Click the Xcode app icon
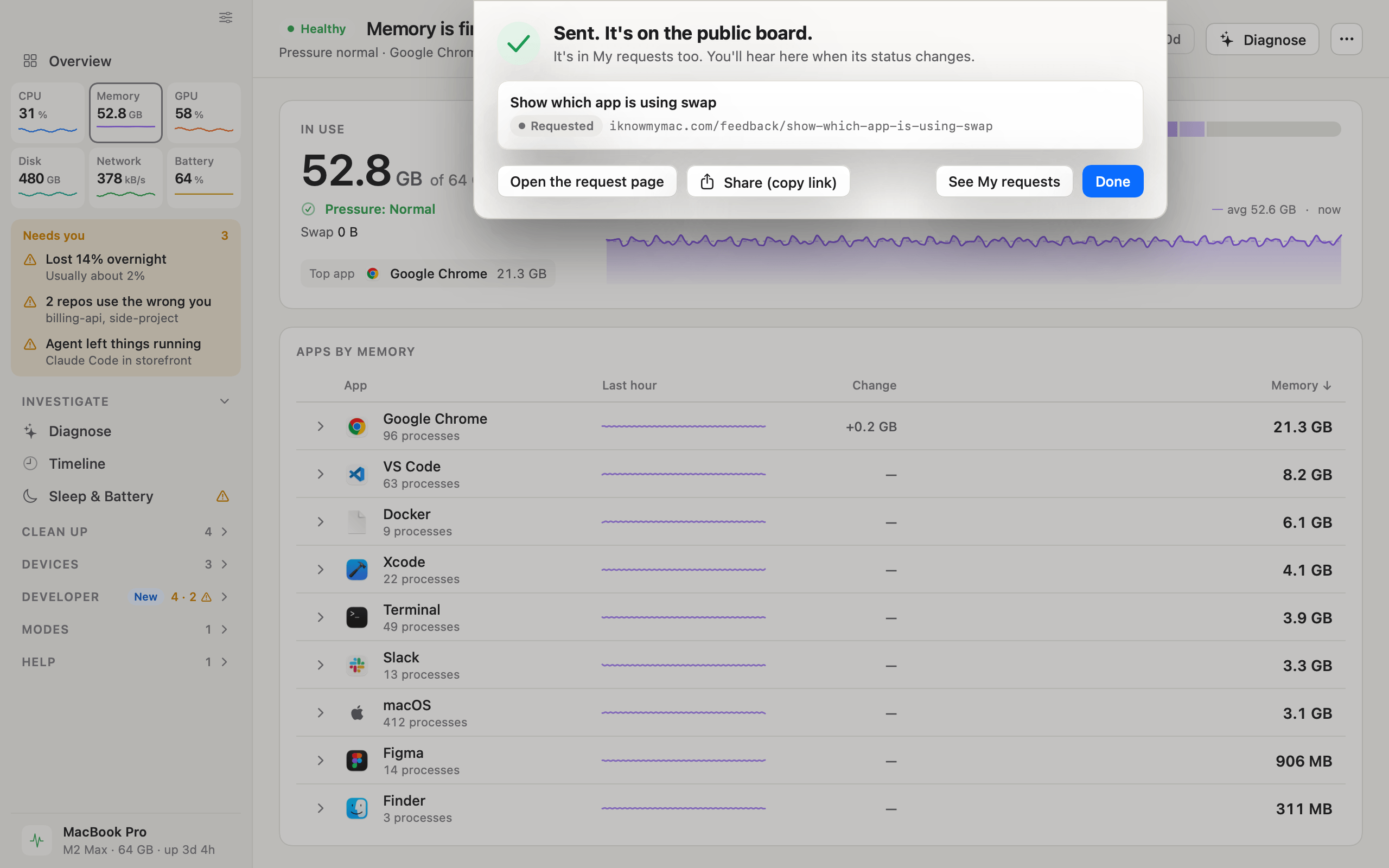This screenshot has height=868, width=1389. 357,570
